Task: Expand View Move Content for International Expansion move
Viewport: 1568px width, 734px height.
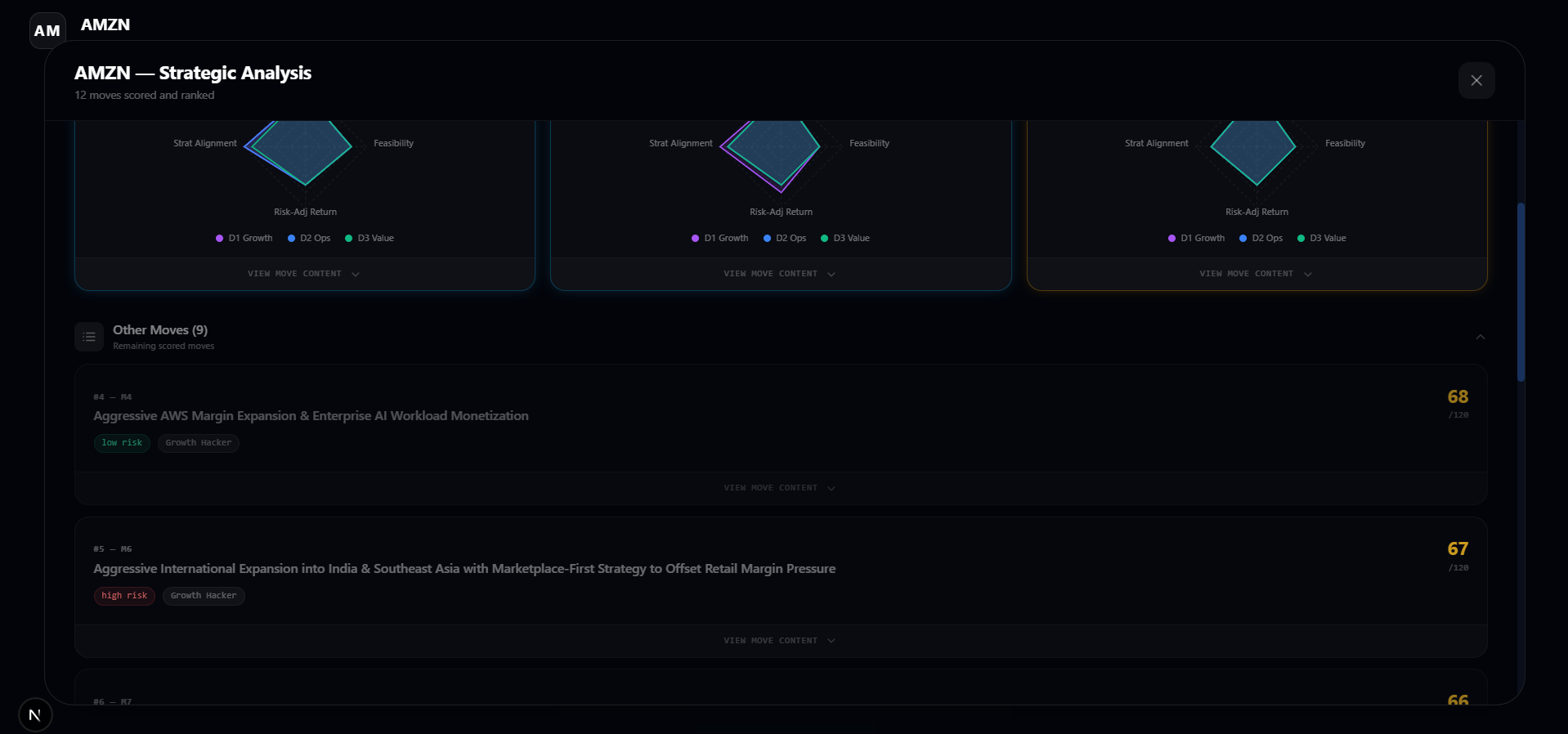Action: point(780,641)
